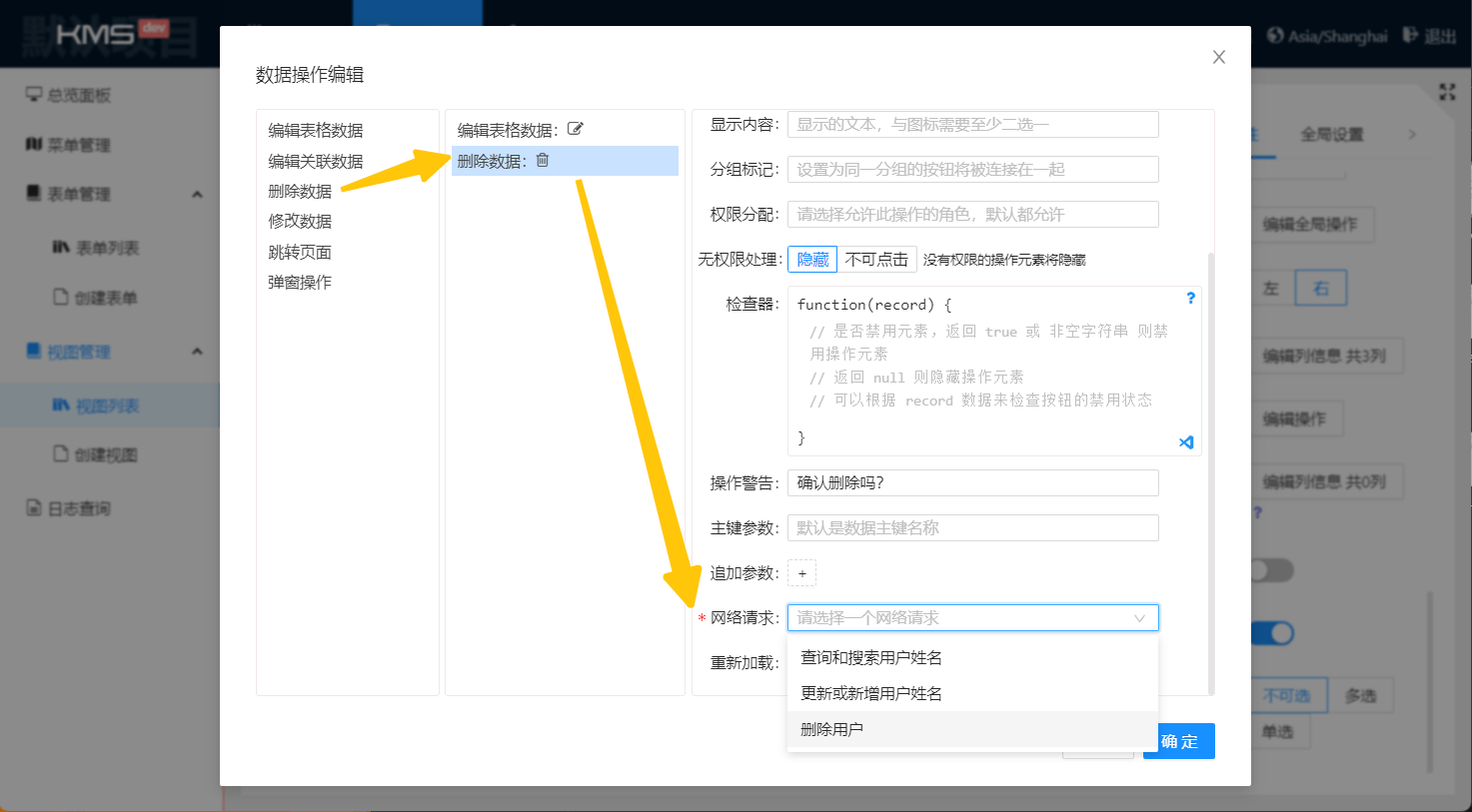Select 弹窗操作 in the operation type list
The width and height of the screenshot is (1472, 812).
click(300, 283)
